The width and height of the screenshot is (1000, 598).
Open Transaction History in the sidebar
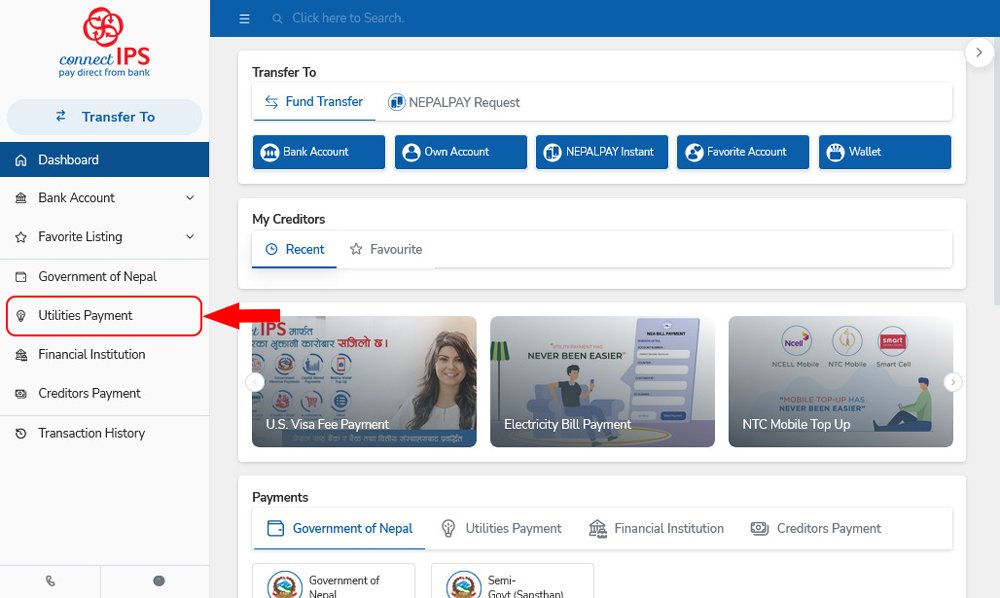(105, 434)
